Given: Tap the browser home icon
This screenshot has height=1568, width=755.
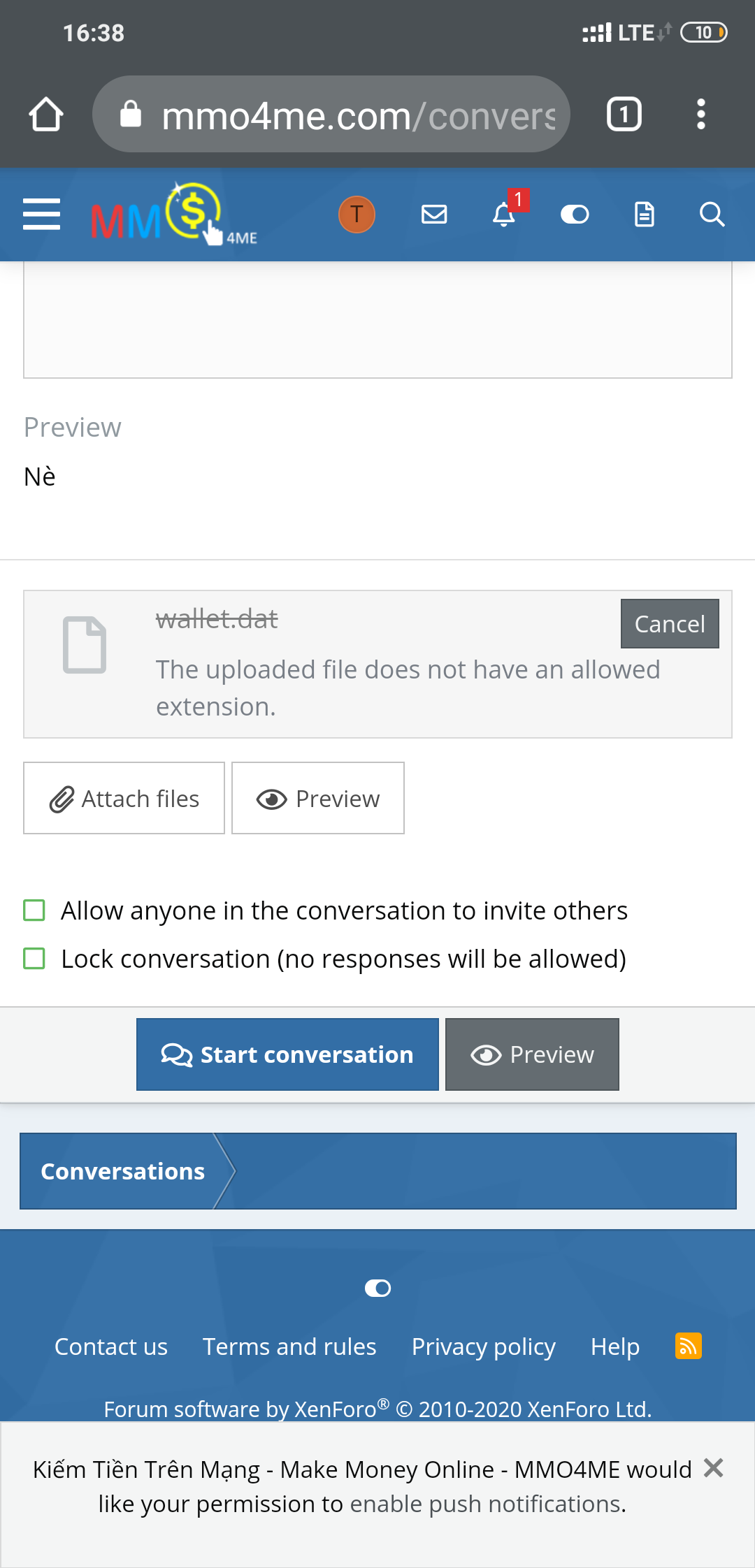Looking at the screenshot, I should pos(46,114).
